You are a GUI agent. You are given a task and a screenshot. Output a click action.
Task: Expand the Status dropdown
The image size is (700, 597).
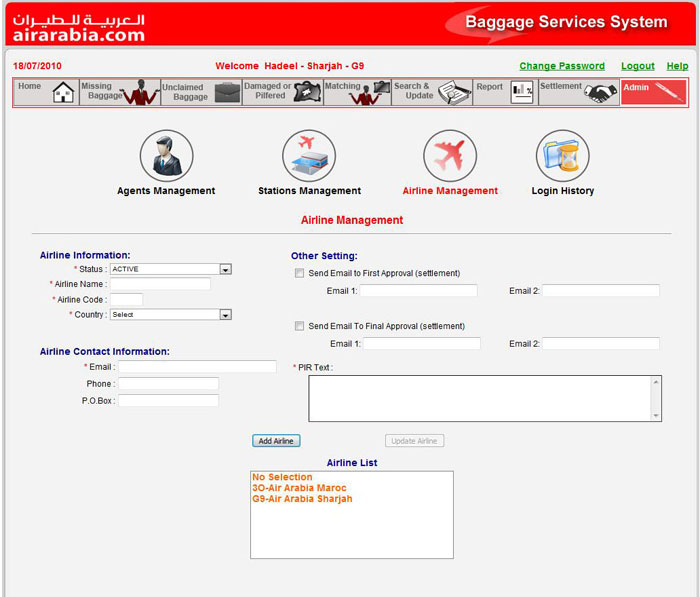point(225,269)
